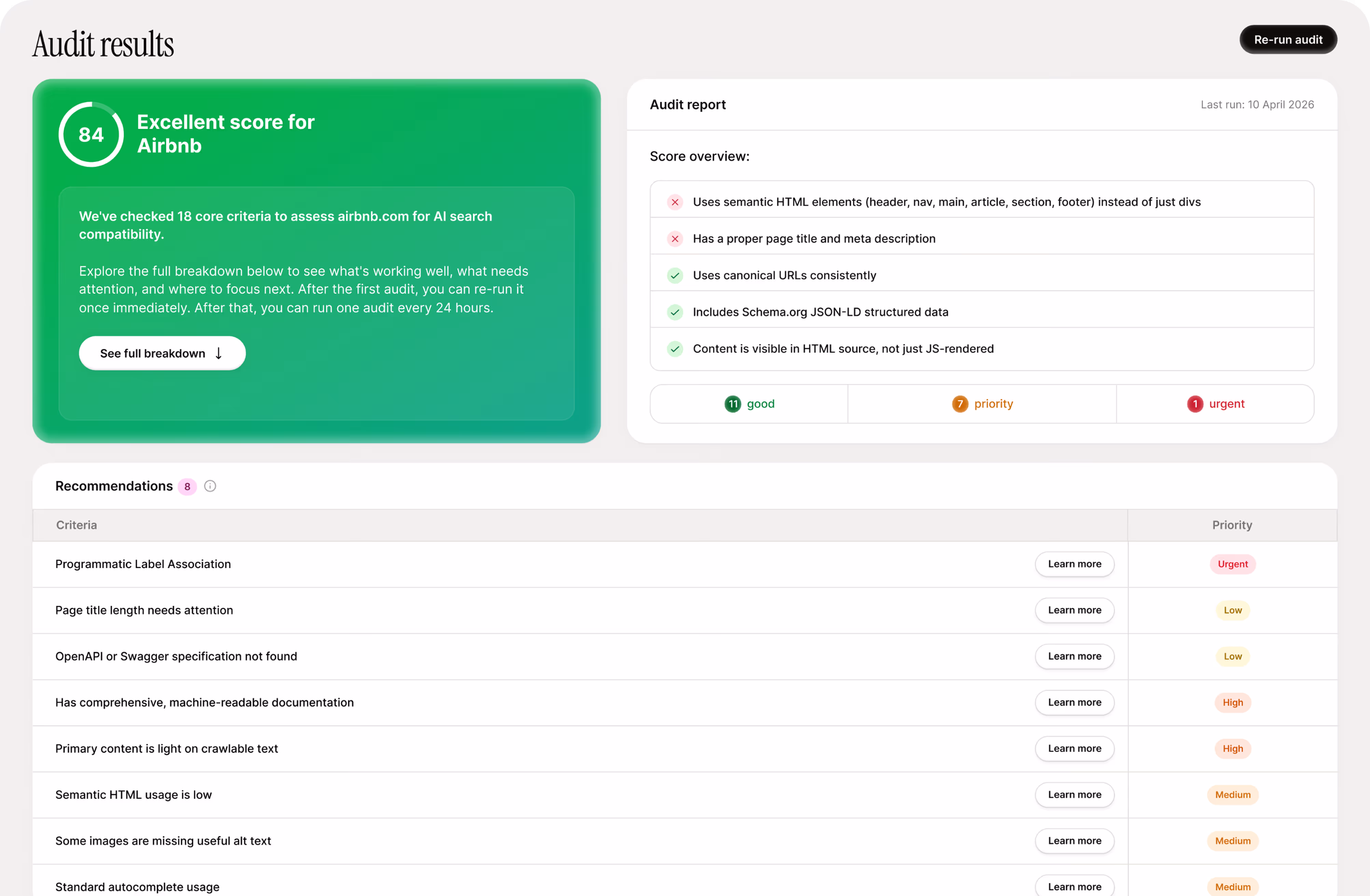Viewport: 1370px width, 896px height.
Task: Click 'OpenAPI or Swagger specification not found' text
Action: [176, 656]
